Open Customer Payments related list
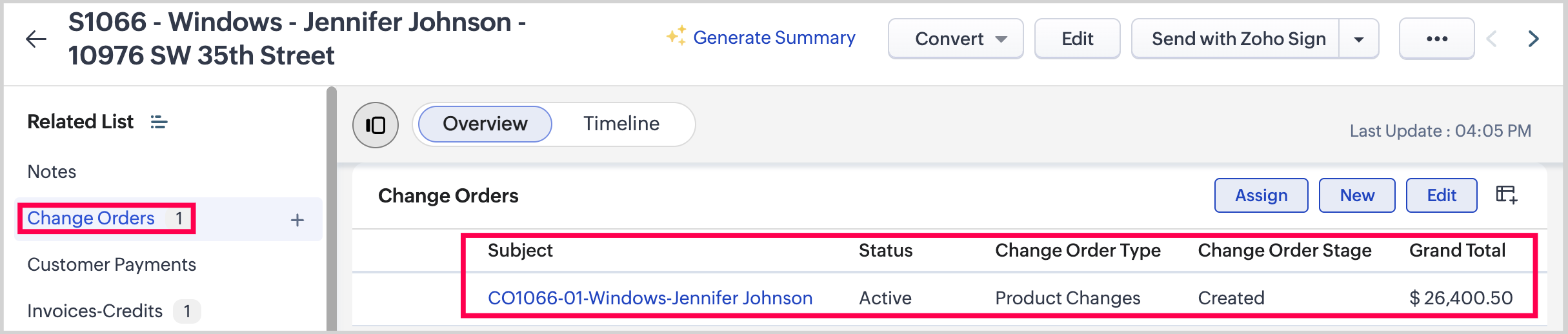The width and height of the screenshot is (1568, 334). pos(112,265)
